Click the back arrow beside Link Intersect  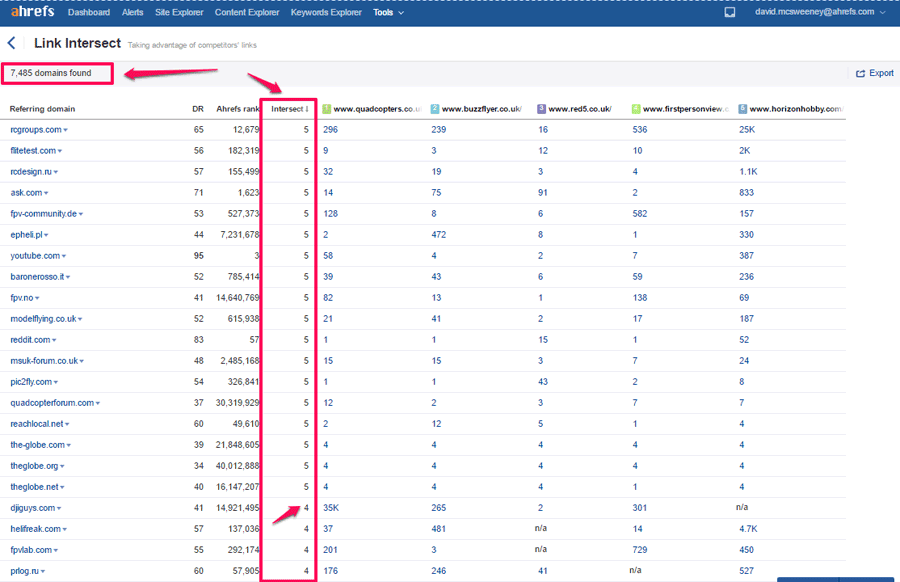tap(11, 43)
